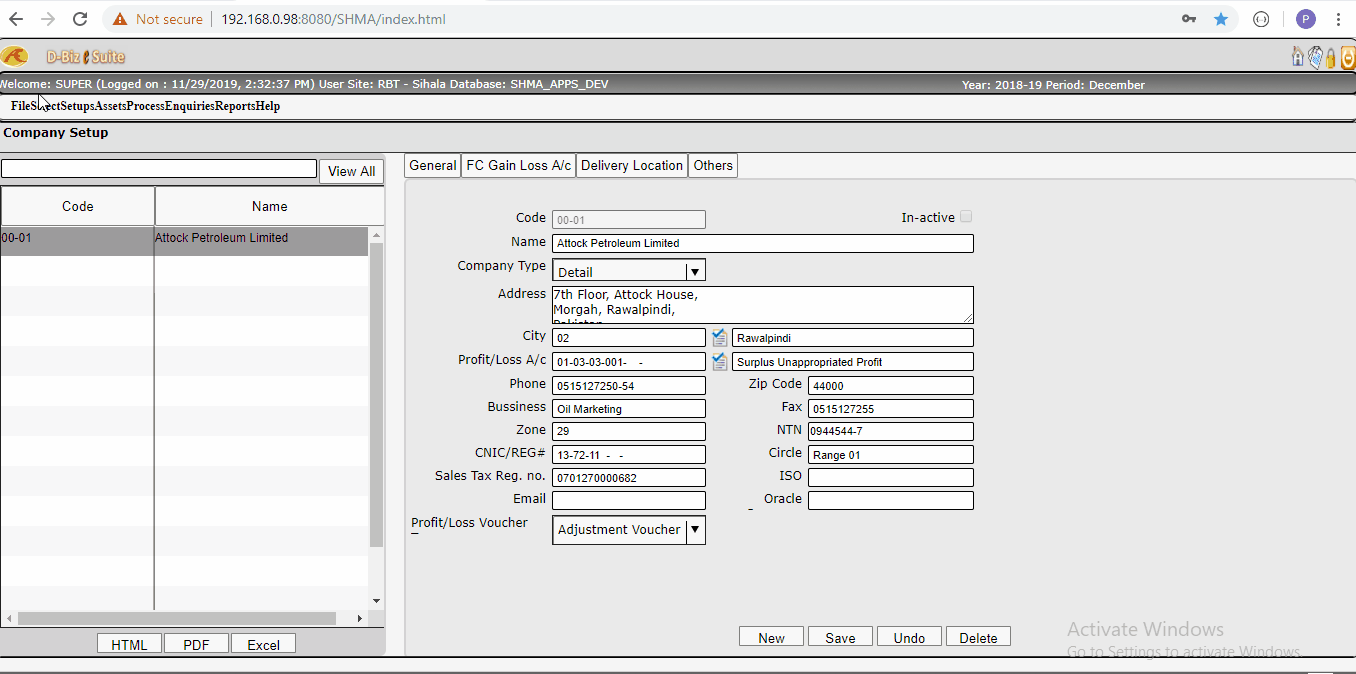
Task: Expand the Profit/Loss Voucher dropdown
Action: tap(695, 529)
